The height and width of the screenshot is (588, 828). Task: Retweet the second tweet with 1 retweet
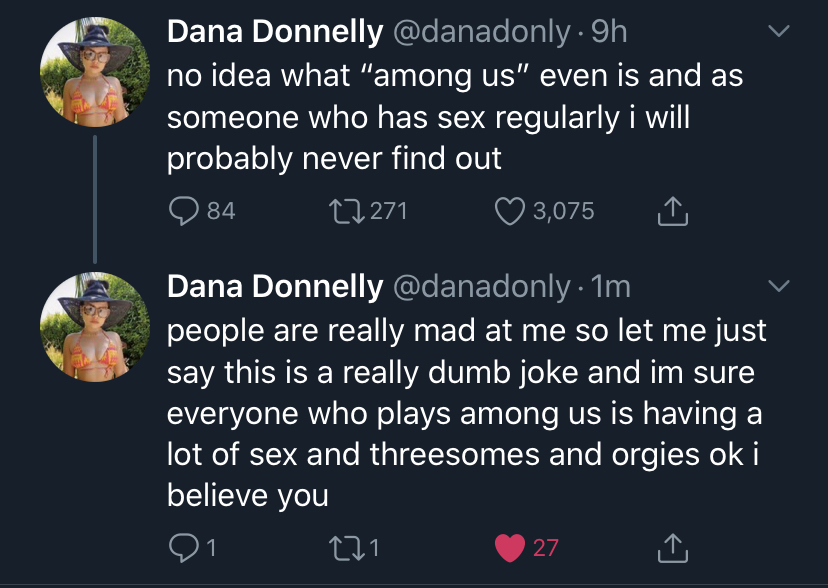343,547
